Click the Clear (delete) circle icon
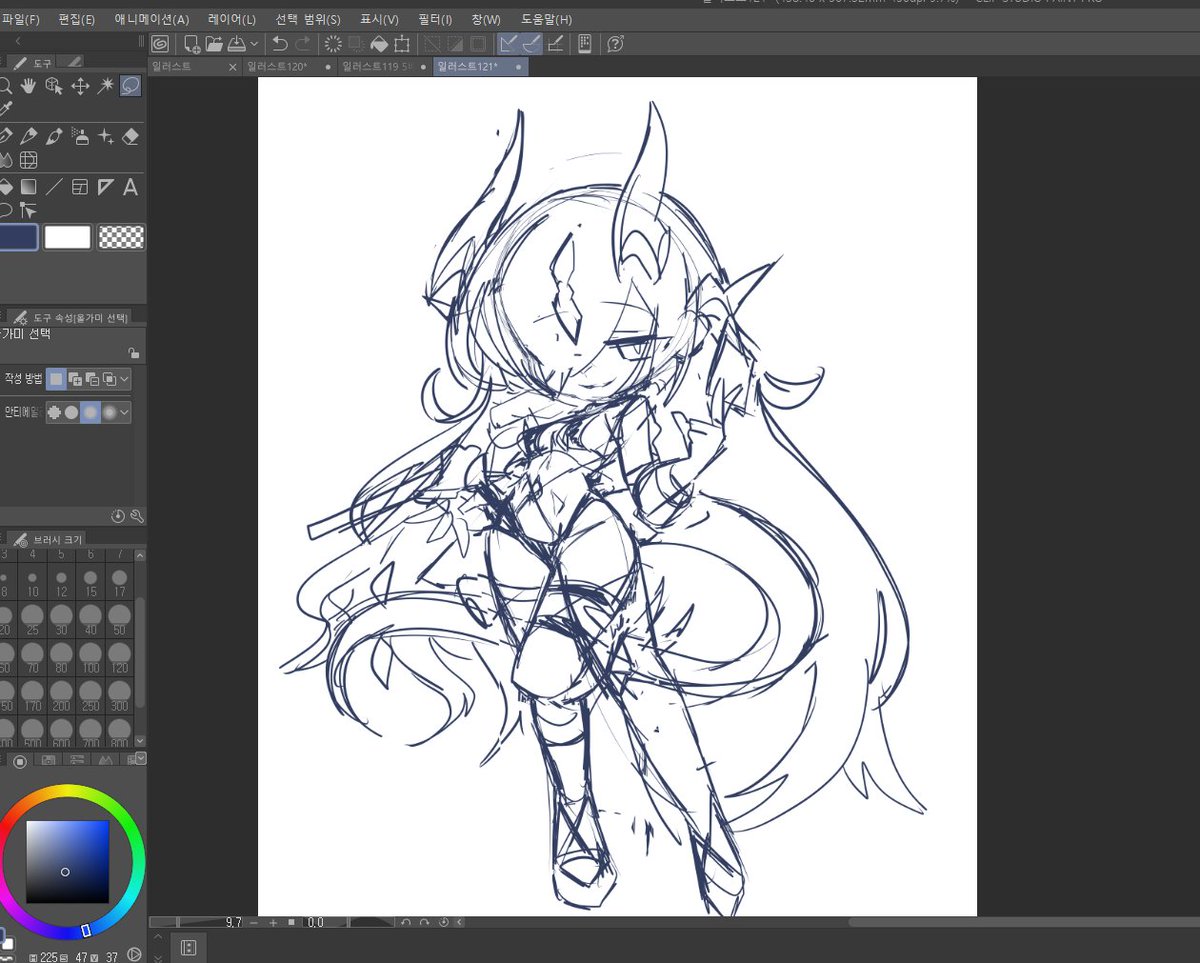Image resolution: width=1200 pixels, height=963 pixels. tap(333, 44)
